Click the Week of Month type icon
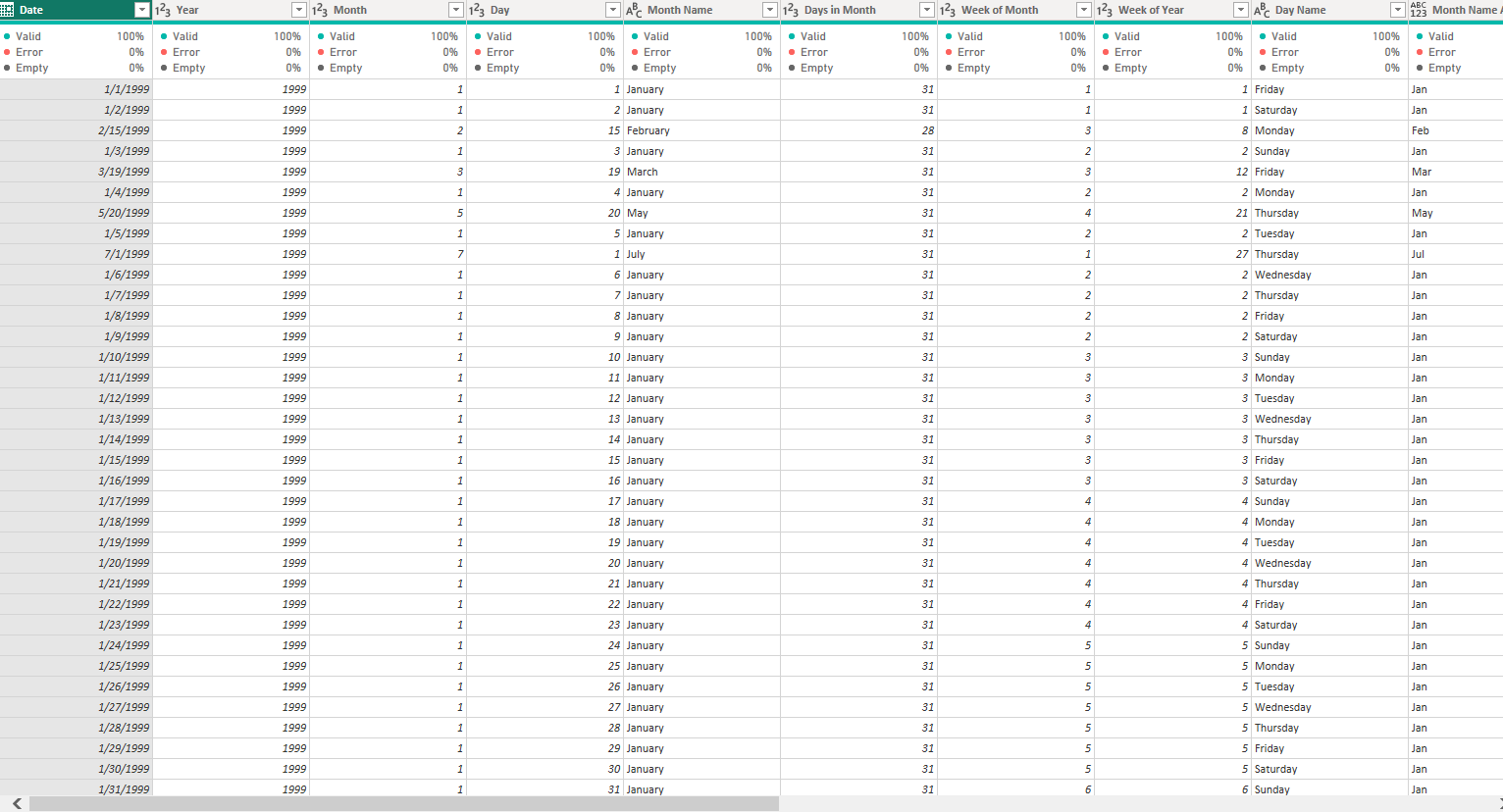 (948, 10)
